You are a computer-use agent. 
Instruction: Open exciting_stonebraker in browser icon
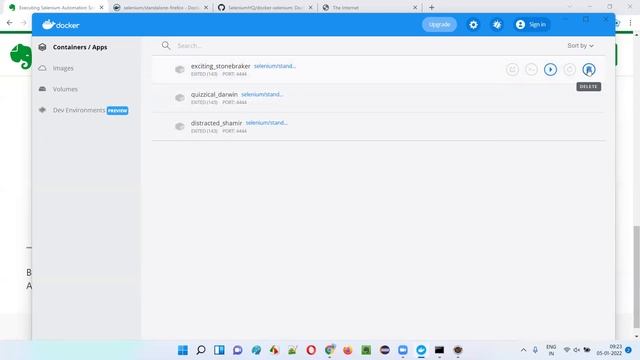coord(512,69)
